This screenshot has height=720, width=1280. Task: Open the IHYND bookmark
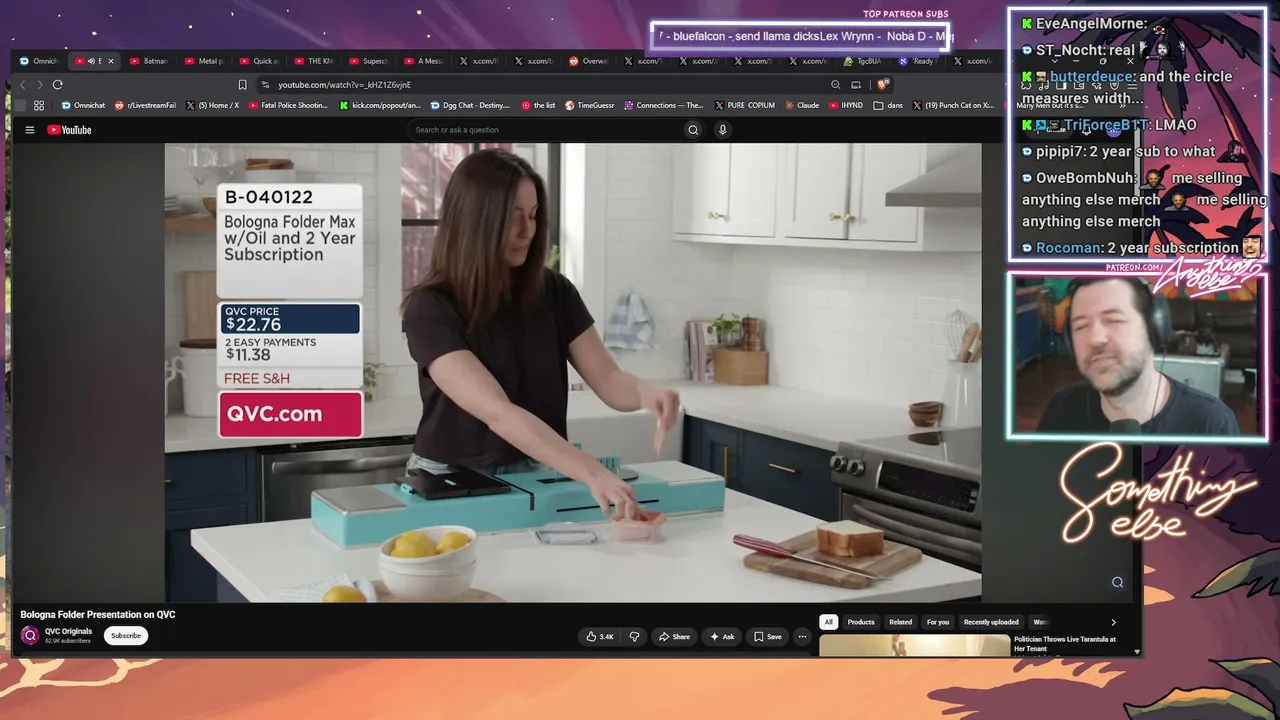(x=847, y=105)
